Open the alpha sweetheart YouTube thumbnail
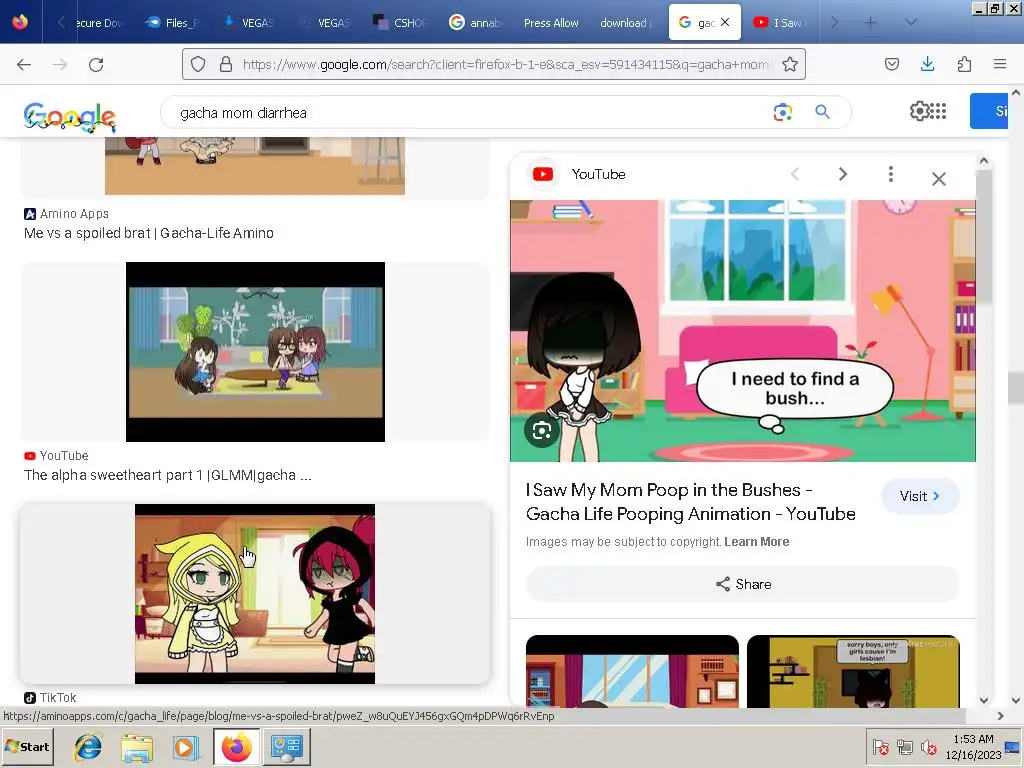 coord(255,352)
